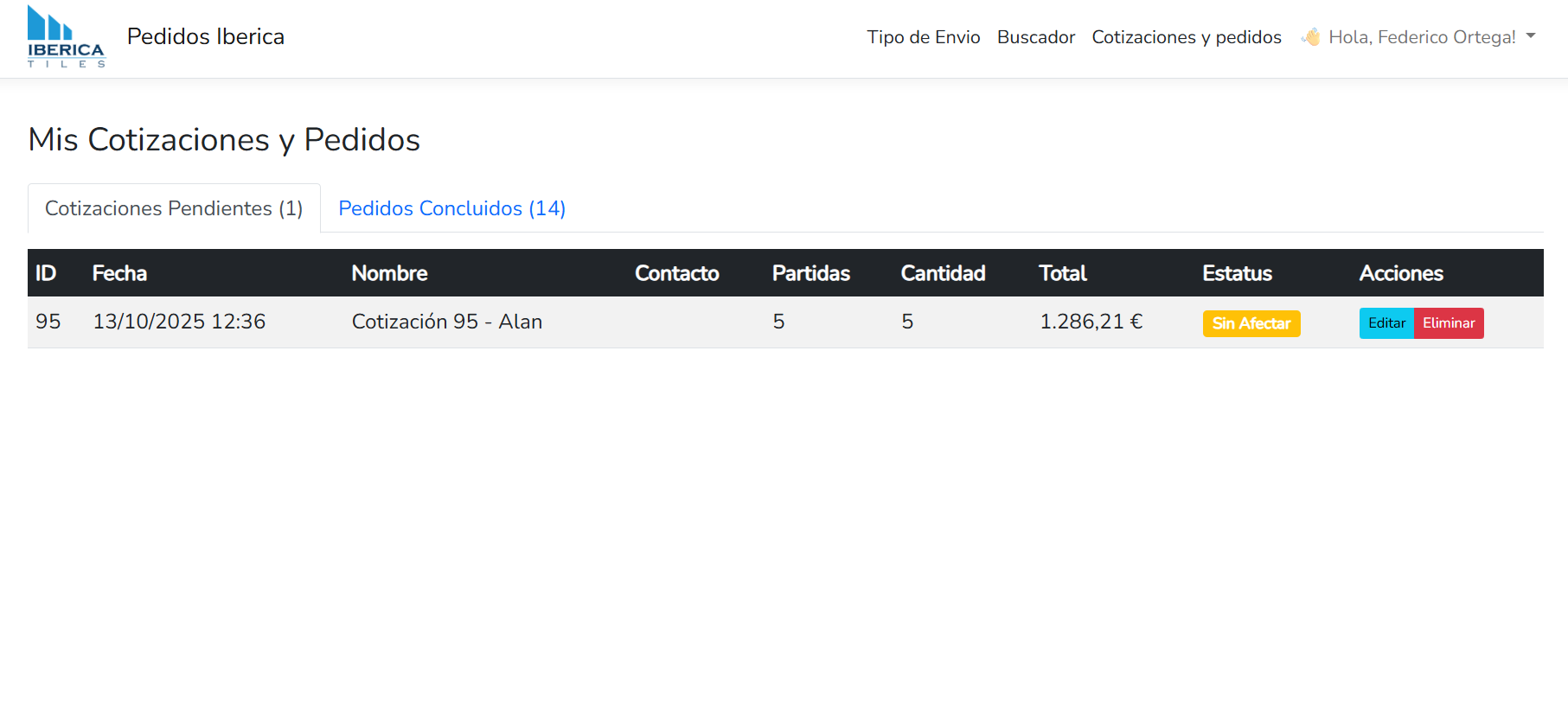Click the Fecha column header

pos(119,273)
